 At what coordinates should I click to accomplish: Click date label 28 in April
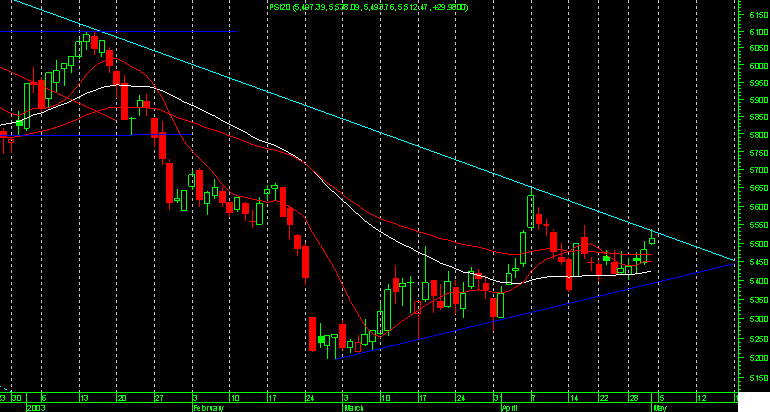coord(634,398)
